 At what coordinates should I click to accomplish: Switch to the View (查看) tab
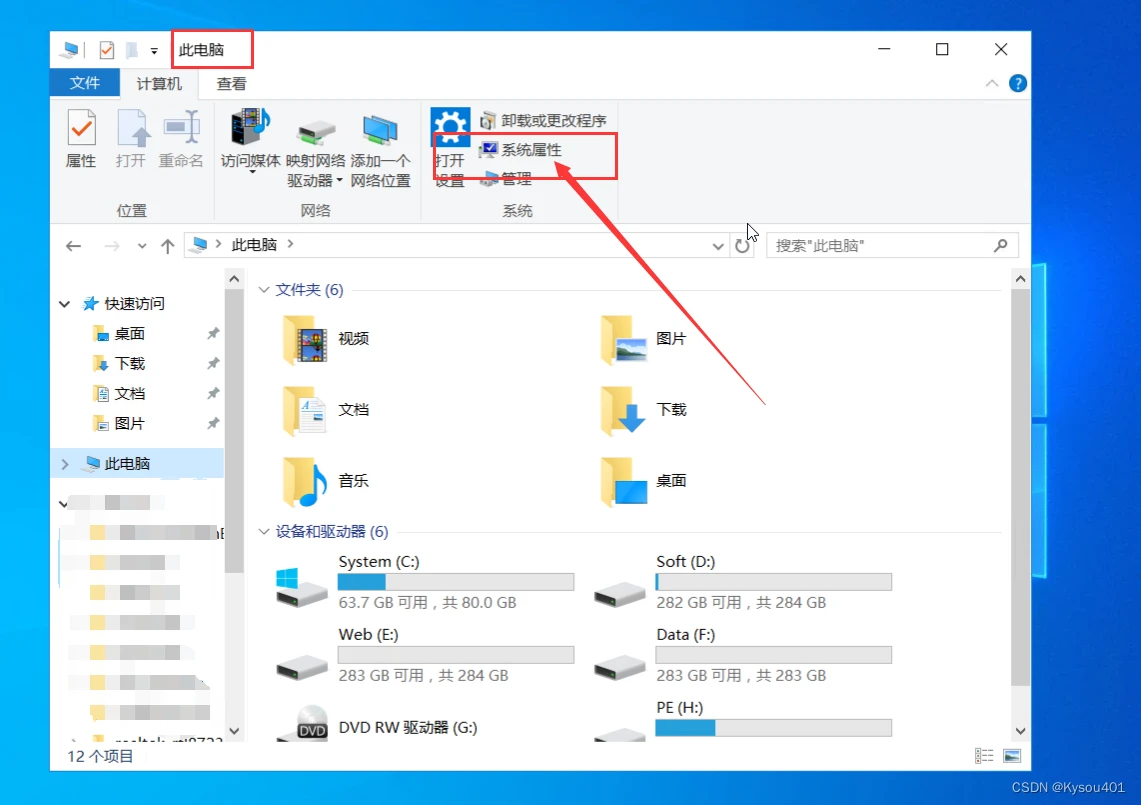coord(231,83)
